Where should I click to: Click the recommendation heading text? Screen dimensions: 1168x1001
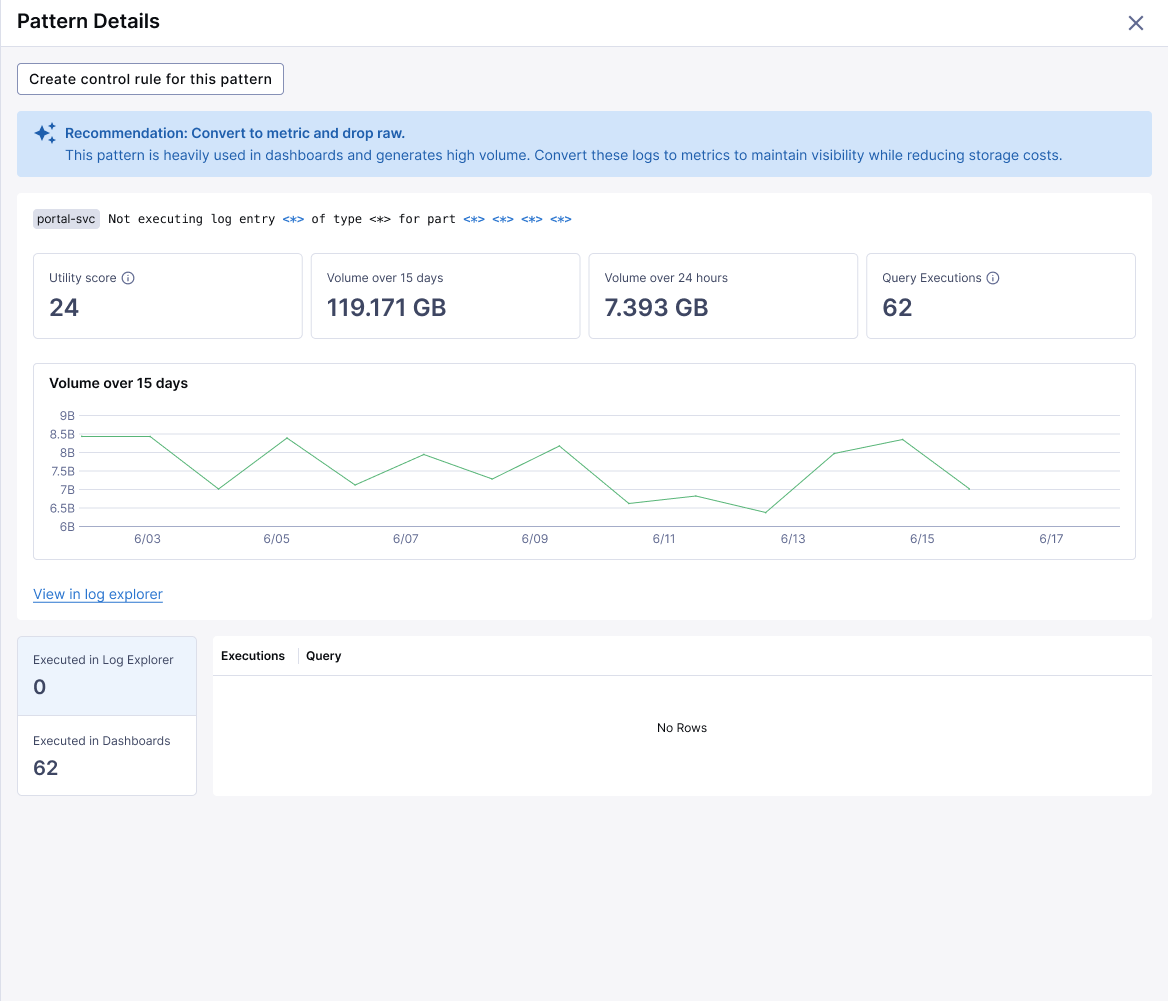tap(235, 133)
